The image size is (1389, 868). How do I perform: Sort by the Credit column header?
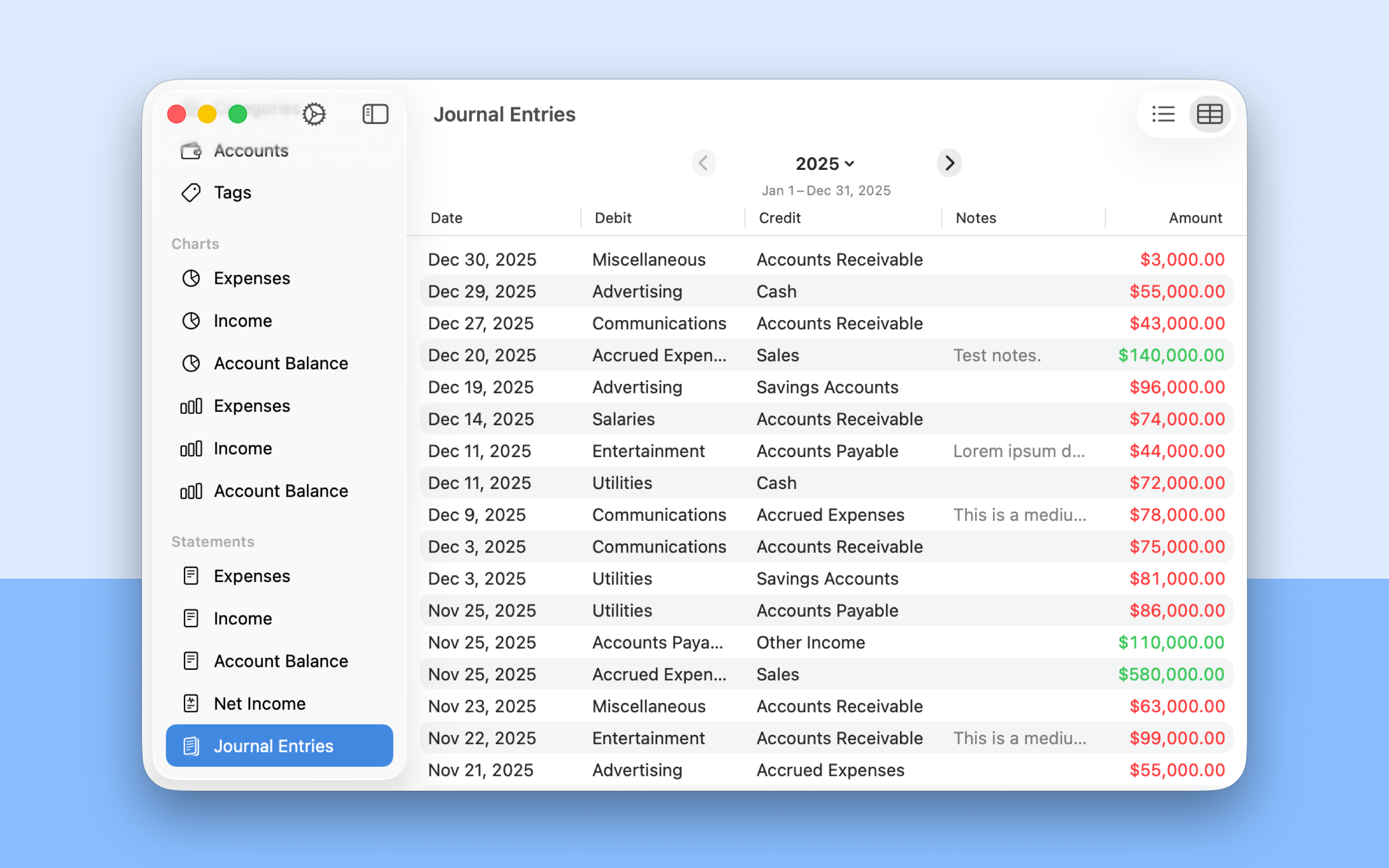pyautogui.click(x=779, y=218)
